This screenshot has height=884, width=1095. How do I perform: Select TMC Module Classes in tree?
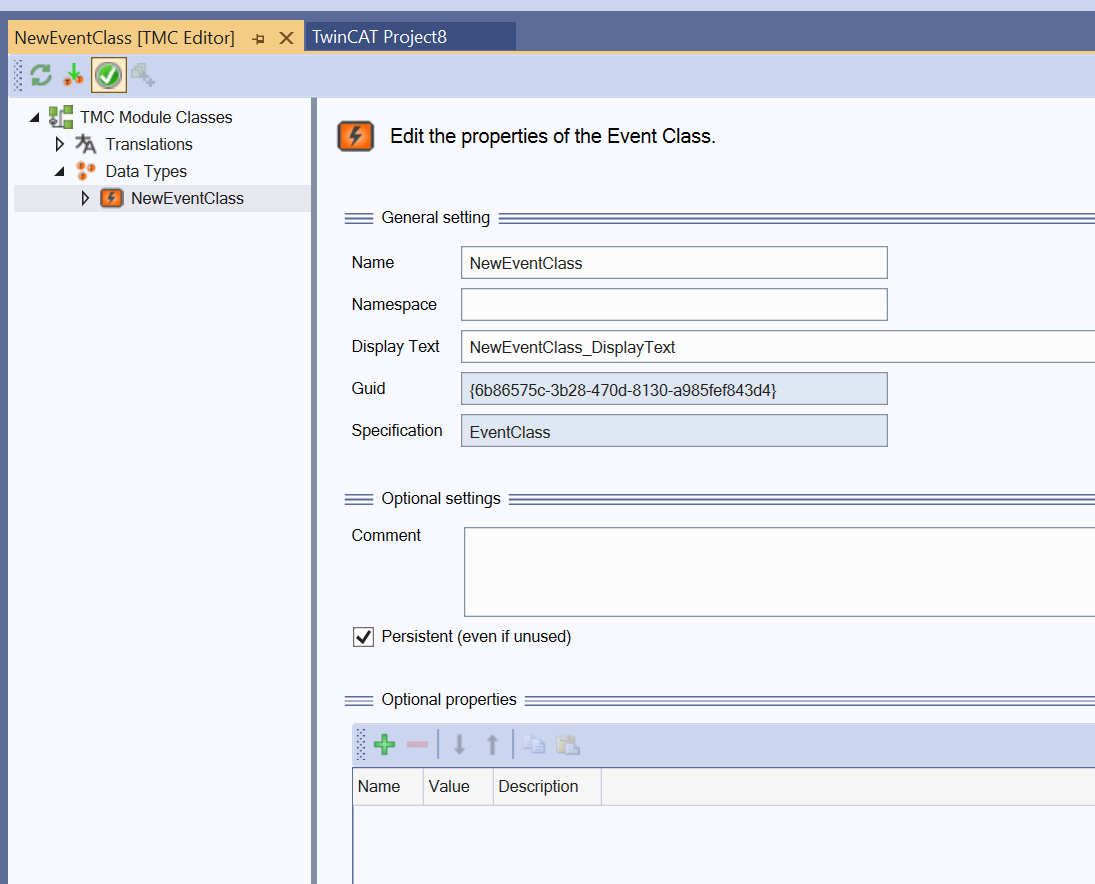156,117
